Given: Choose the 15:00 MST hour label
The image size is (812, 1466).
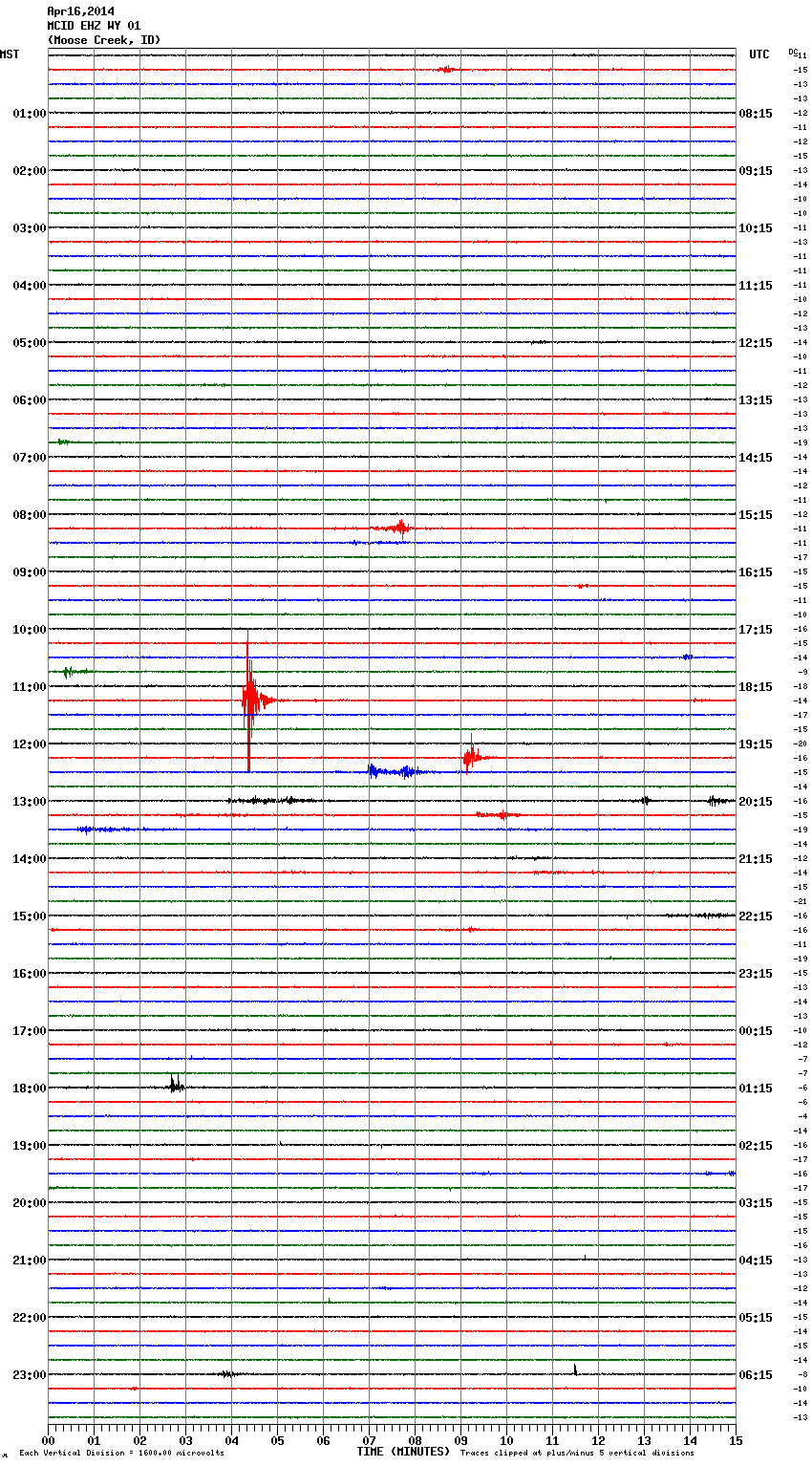Looking at the screenshot, I should [29, 916].
